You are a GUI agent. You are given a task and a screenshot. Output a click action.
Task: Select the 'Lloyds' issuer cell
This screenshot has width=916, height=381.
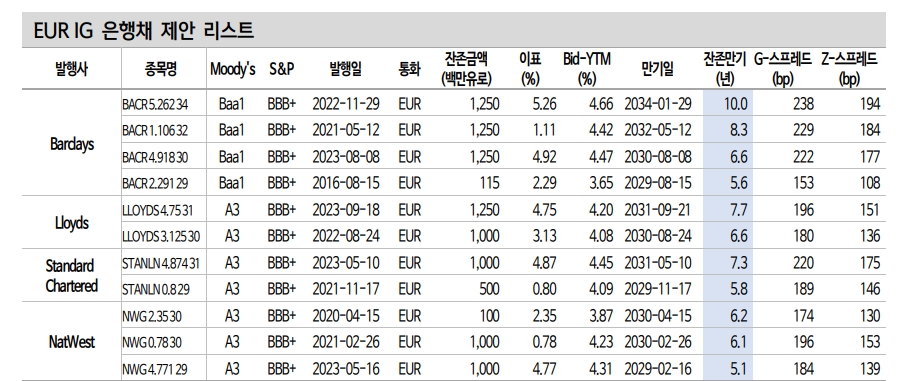pyautogui.click(x=73, y=223)
